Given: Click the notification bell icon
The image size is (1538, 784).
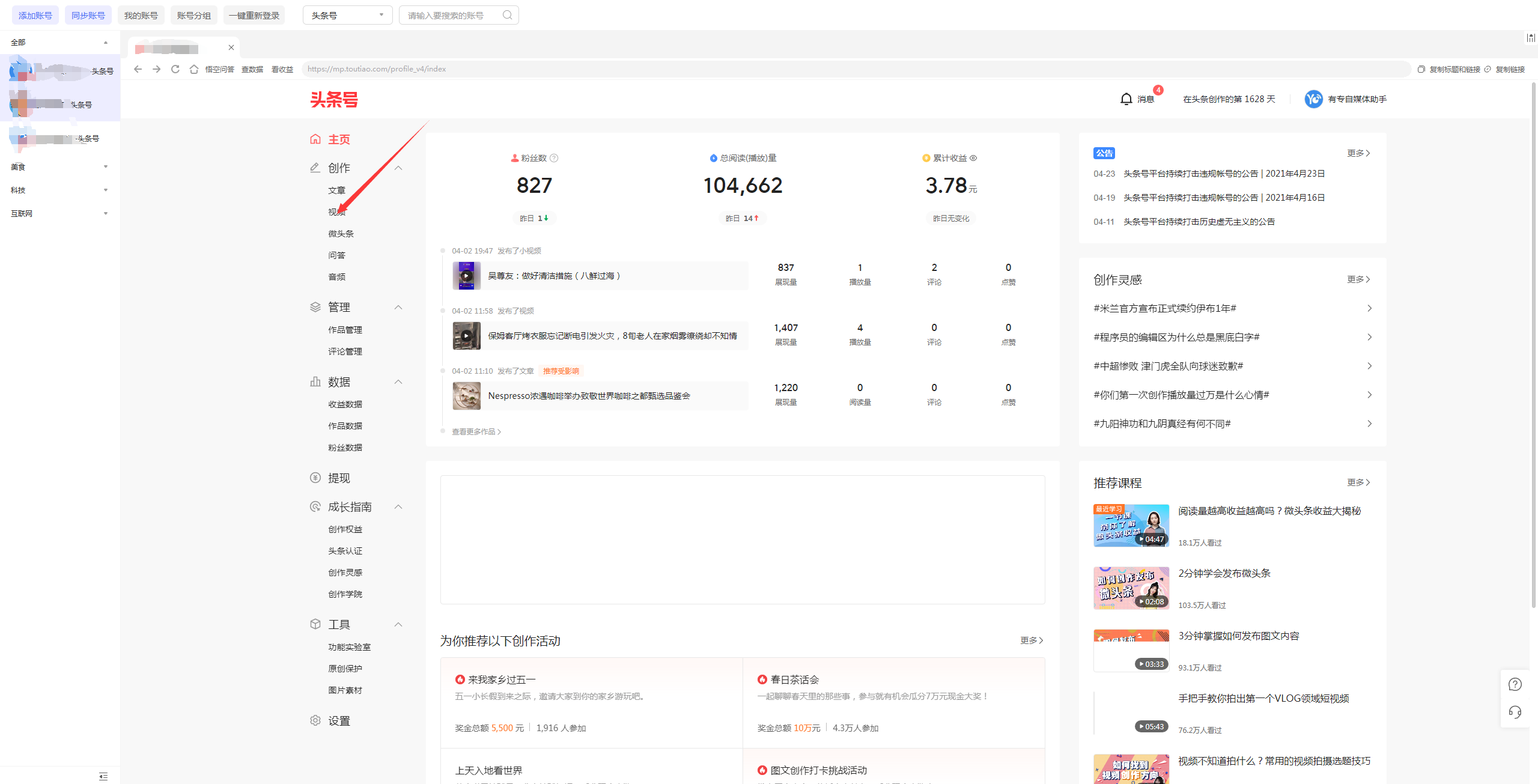Looking at the screenshot, I should [1126, 99].
